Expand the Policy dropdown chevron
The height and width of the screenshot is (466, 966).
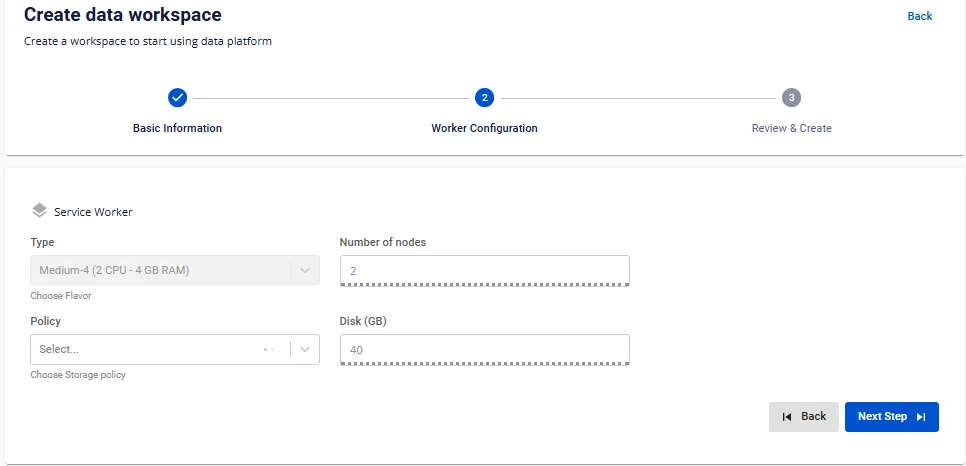coord(305,350)
